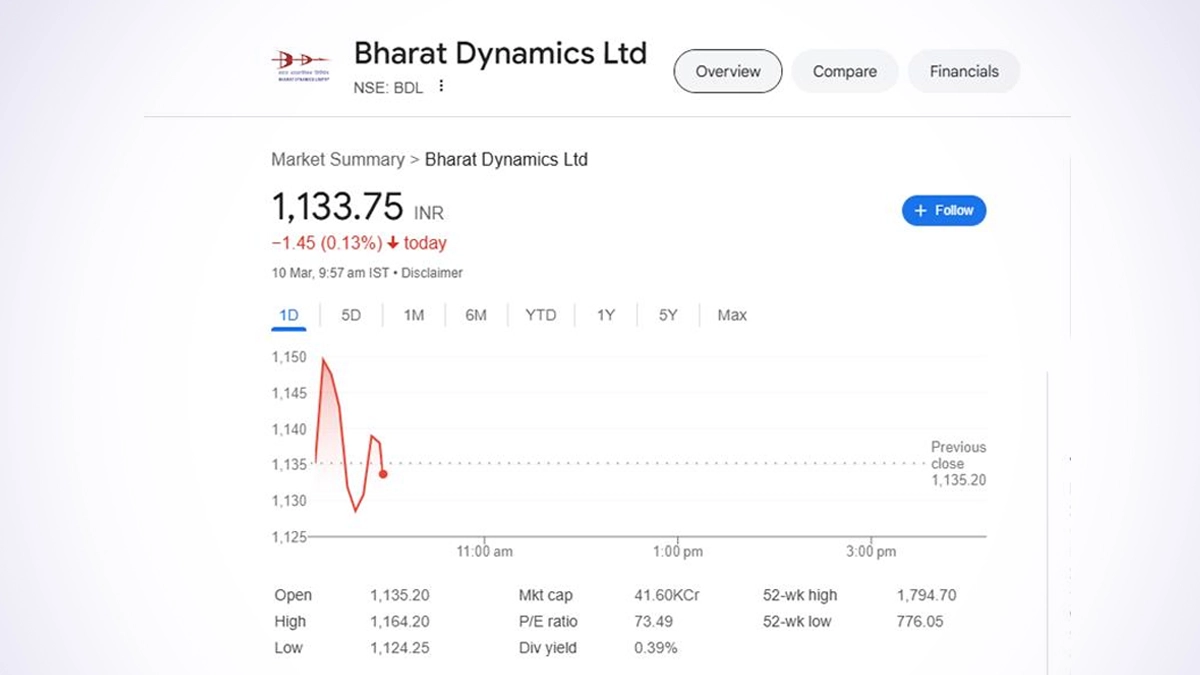Switch chart range to 5D

click(351, 315)
